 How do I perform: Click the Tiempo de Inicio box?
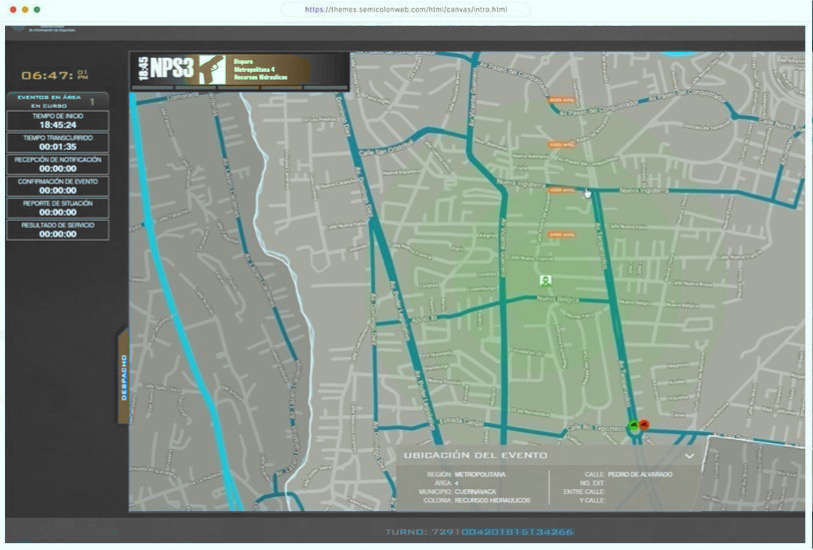tap(57, 121)
